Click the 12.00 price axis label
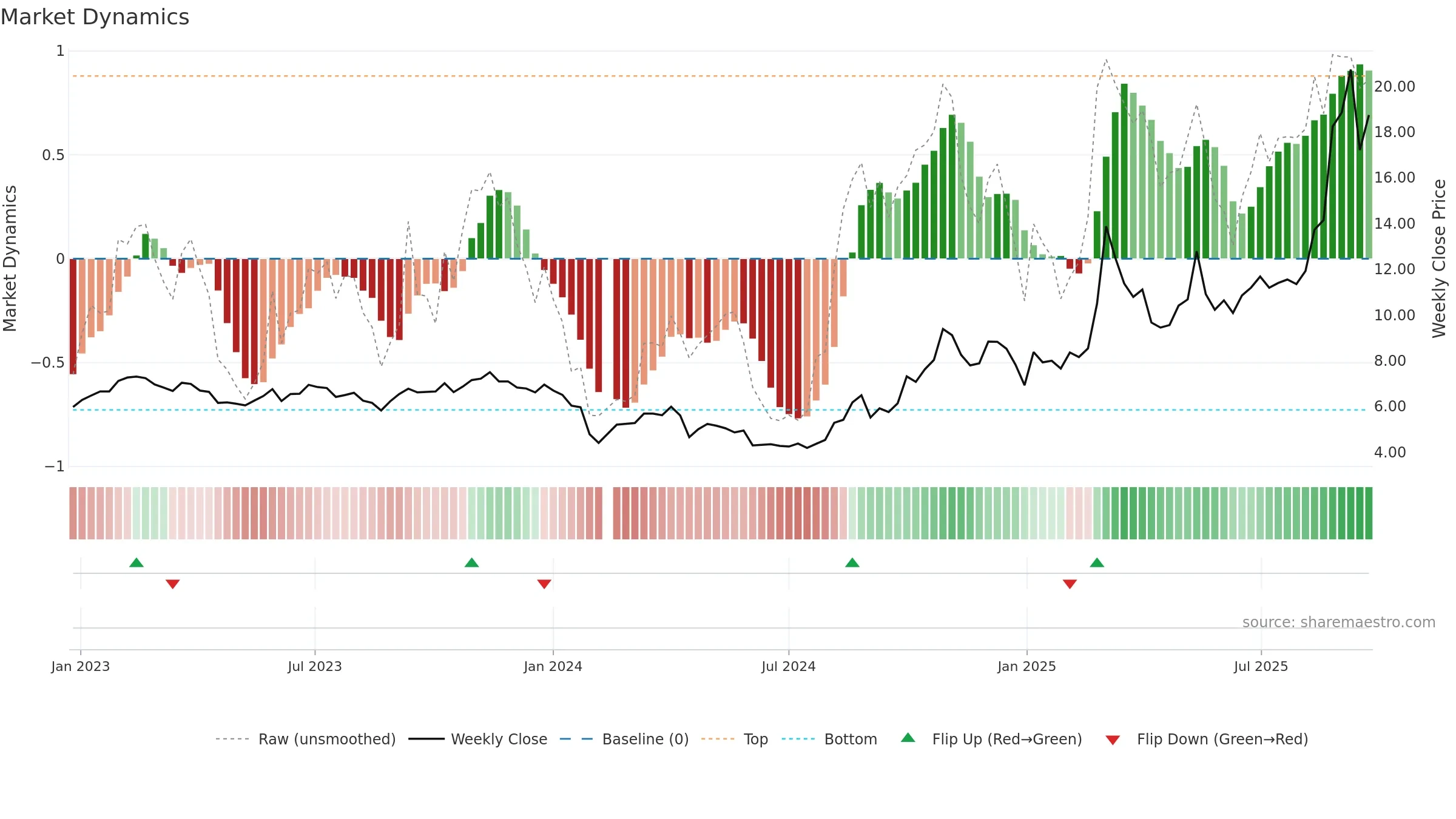 point(1395,269)
